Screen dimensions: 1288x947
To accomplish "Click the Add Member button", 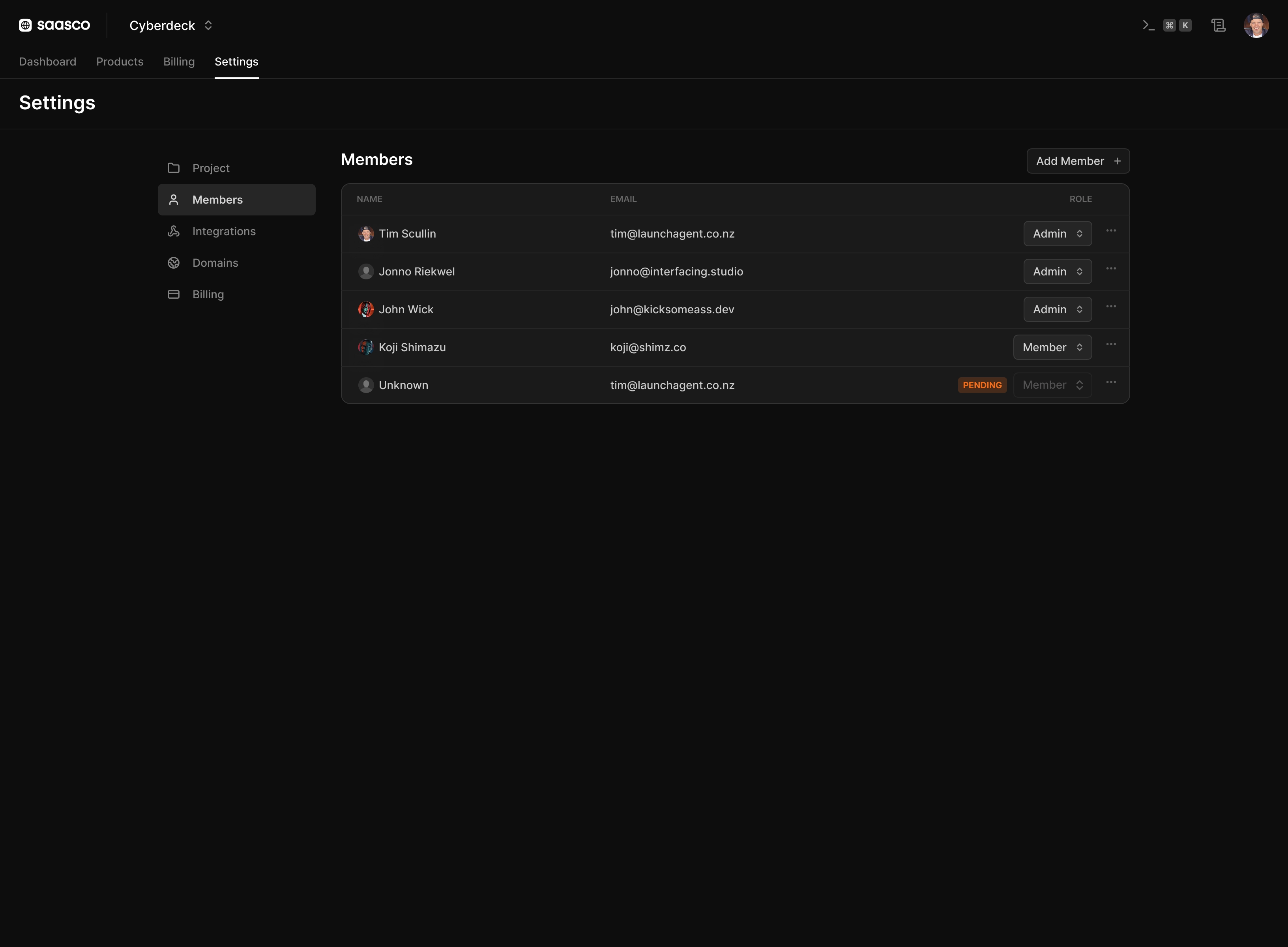I will click(1078, 161).
